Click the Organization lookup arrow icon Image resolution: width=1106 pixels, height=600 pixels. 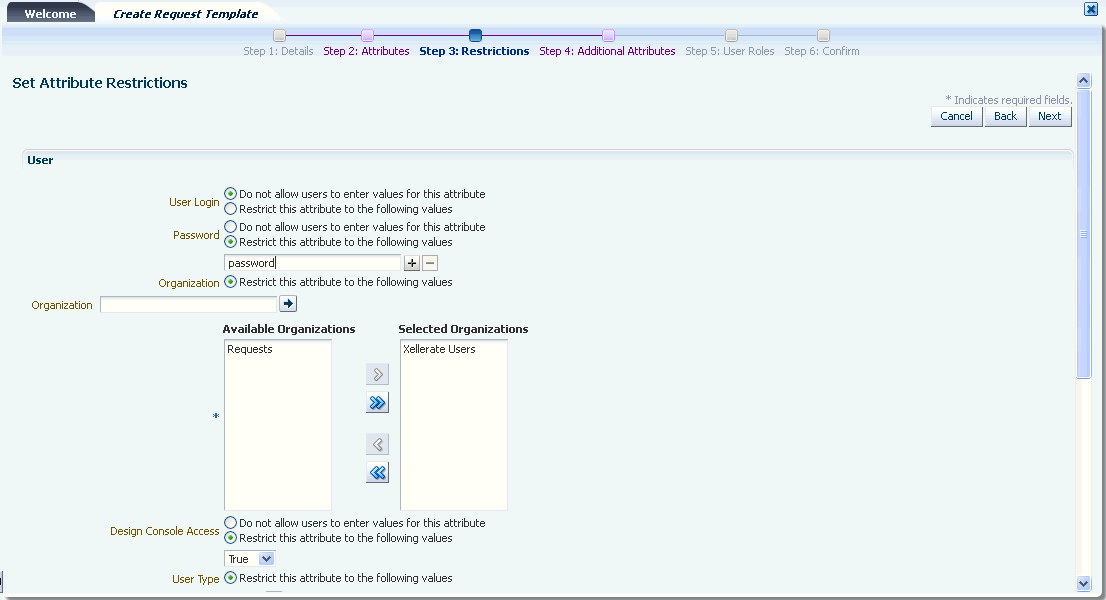coord(288,303)
